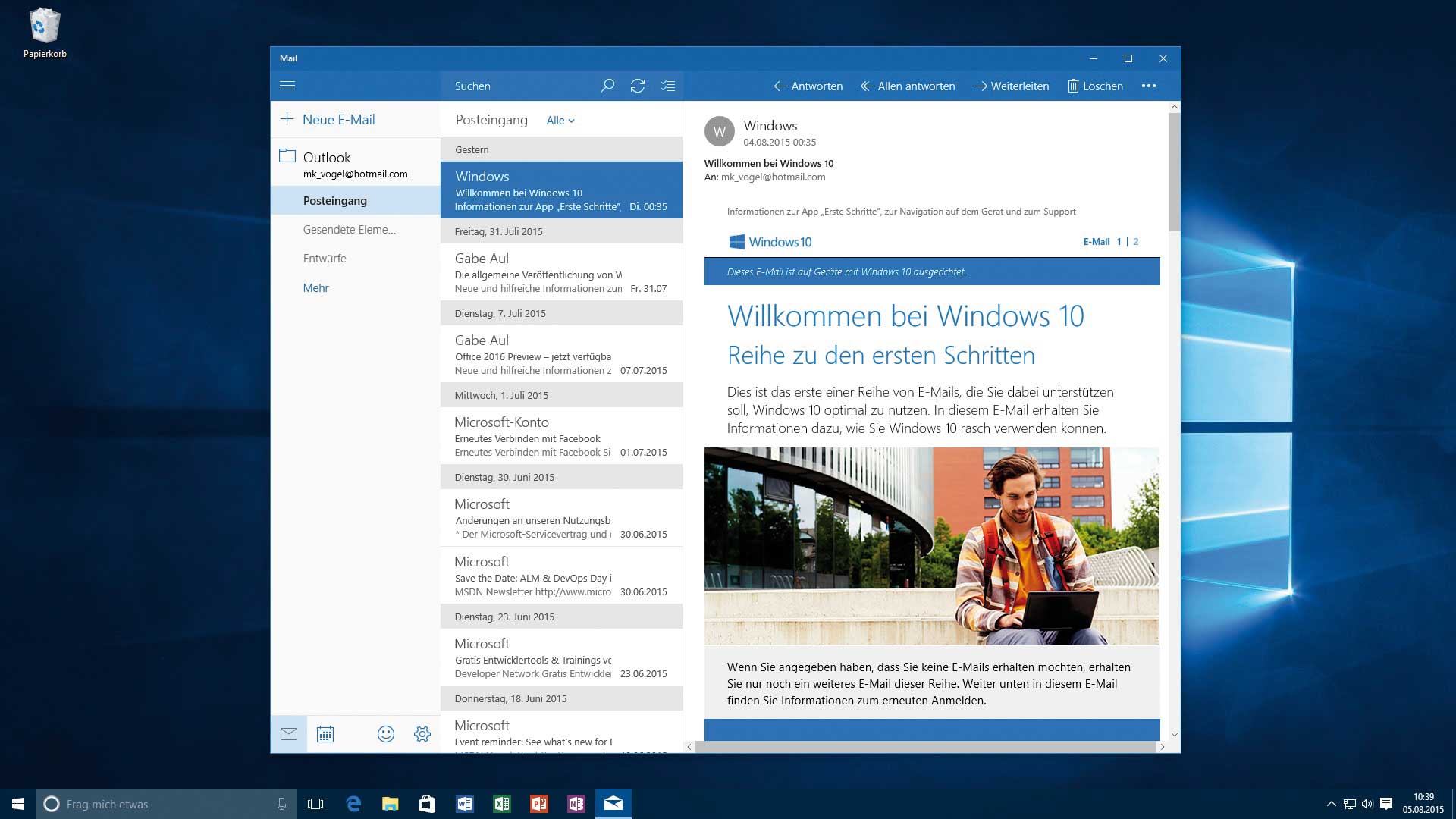Image resolution: width=1456 pixels, height=819 pixels.
Task: Open the Papierkorb recycle bin on desktop
Action: point(45,33)
